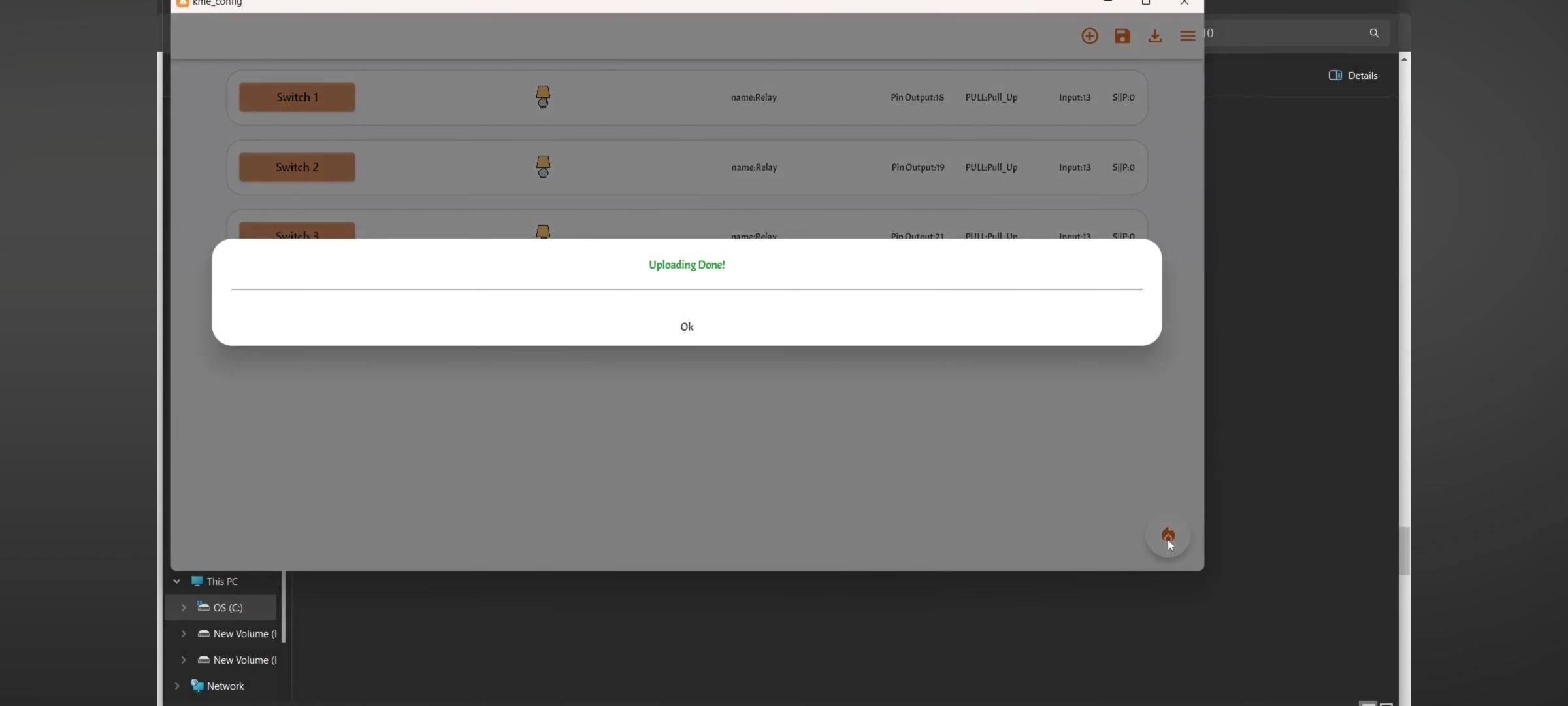Open the hamburger menu in the toolbar
This screenshot has width=1568, height=706.
click(1188, 36)
